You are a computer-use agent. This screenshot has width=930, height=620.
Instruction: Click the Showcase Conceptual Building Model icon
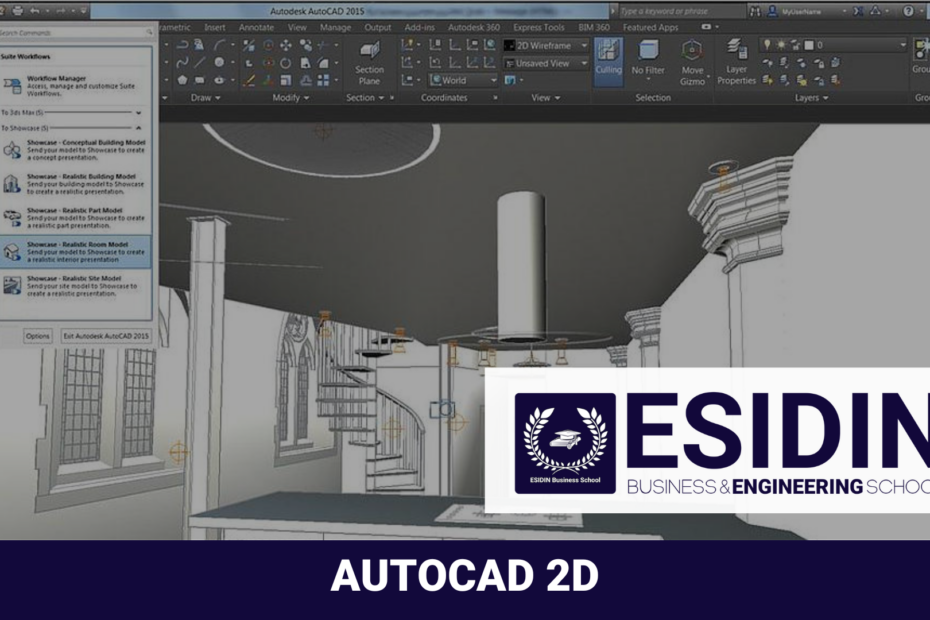pos(15,148)
